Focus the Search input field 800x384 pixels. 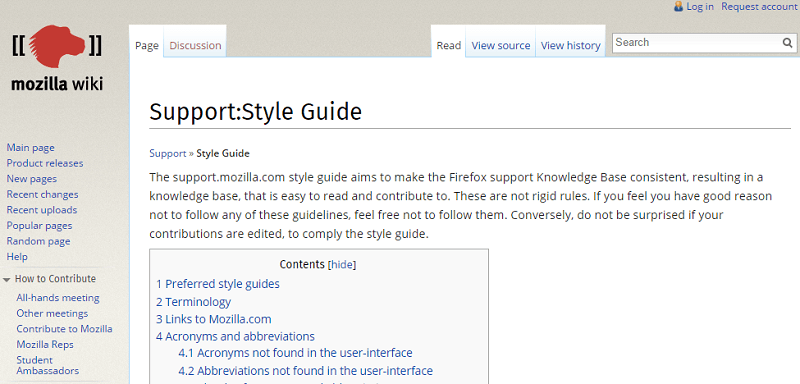click(697, 42)
